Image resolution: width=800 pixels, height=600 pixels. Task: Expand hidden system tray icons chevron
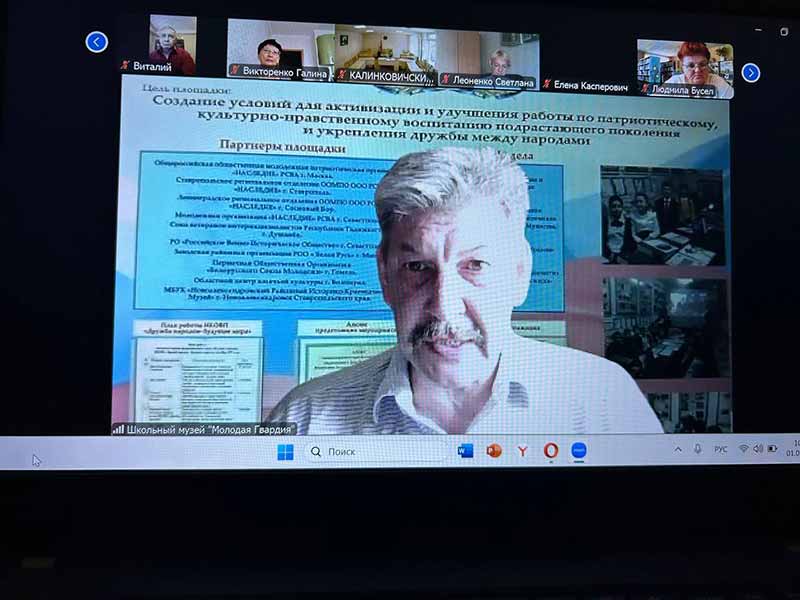pyautogui.click(x=678, y=449)
